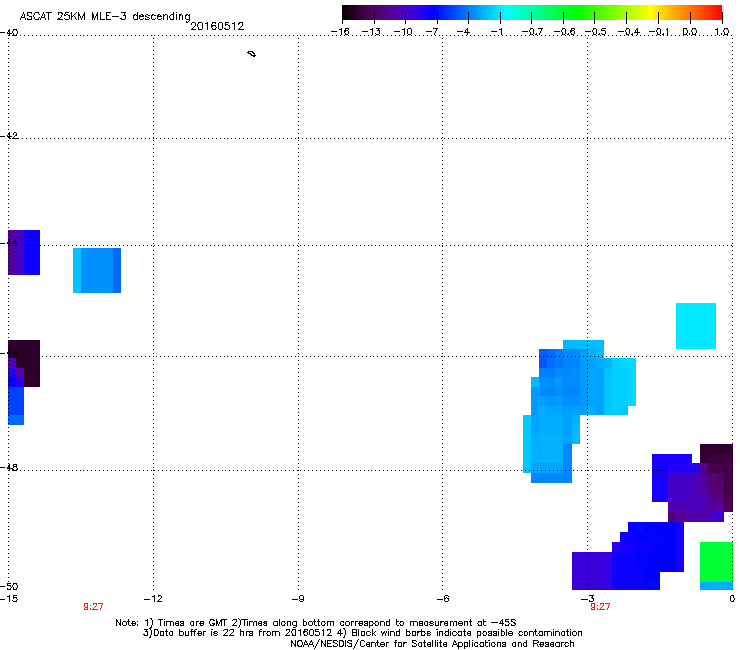
Task: Click the -42 latitude axis label
Action: coord(9,136)
